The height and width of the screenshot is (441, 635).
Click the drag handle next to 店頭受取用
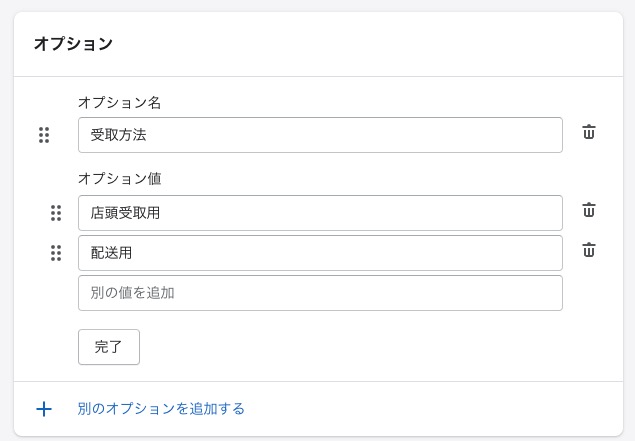pyautogui.click(x=56, y=213)
